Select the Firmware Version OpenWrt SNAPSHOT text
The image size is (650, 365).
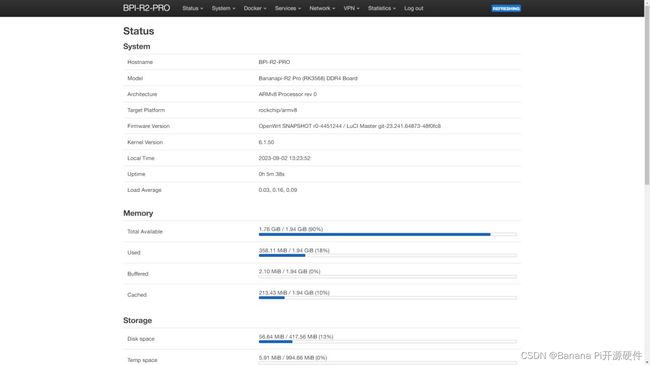pyautogui.click(x=349, y=126)
